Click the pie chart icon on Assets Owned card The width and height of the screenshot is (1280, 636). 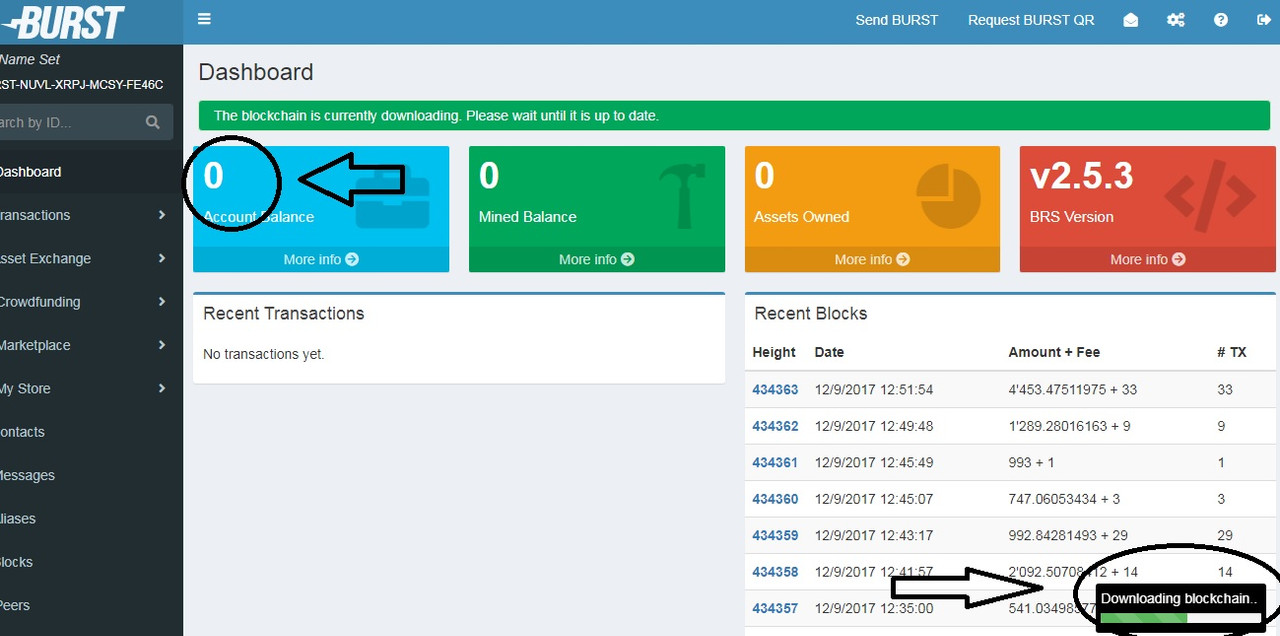pos(949,195)
